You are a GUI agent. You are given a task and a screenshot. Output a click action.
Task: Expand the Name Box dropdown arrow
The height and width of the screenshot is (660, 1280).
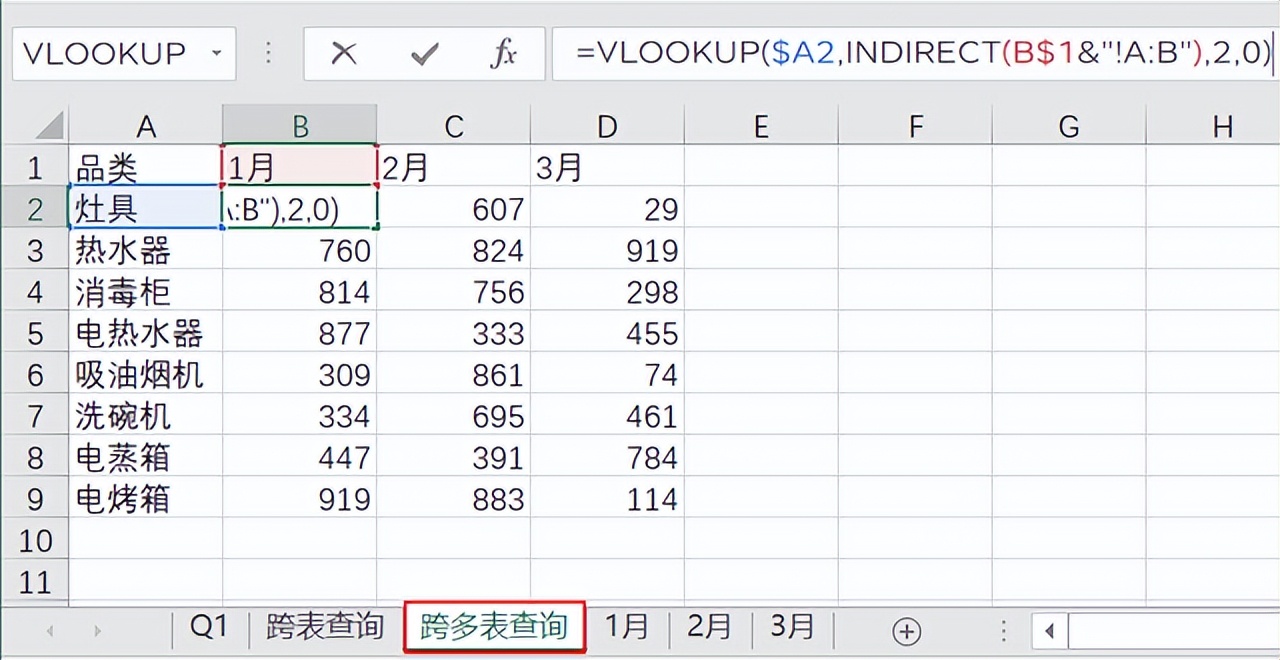click(217, 53)
